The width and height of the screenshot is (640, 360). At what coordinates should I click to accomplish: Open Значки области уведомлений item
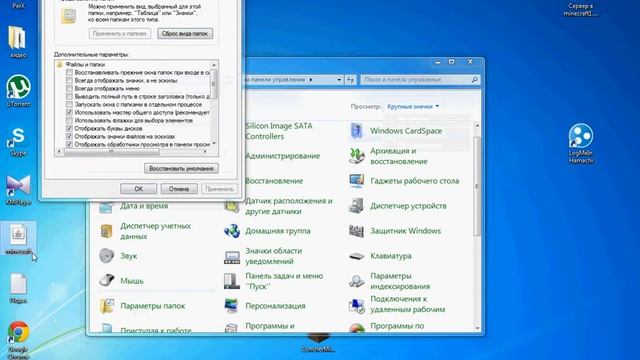(x=263, y=256)
